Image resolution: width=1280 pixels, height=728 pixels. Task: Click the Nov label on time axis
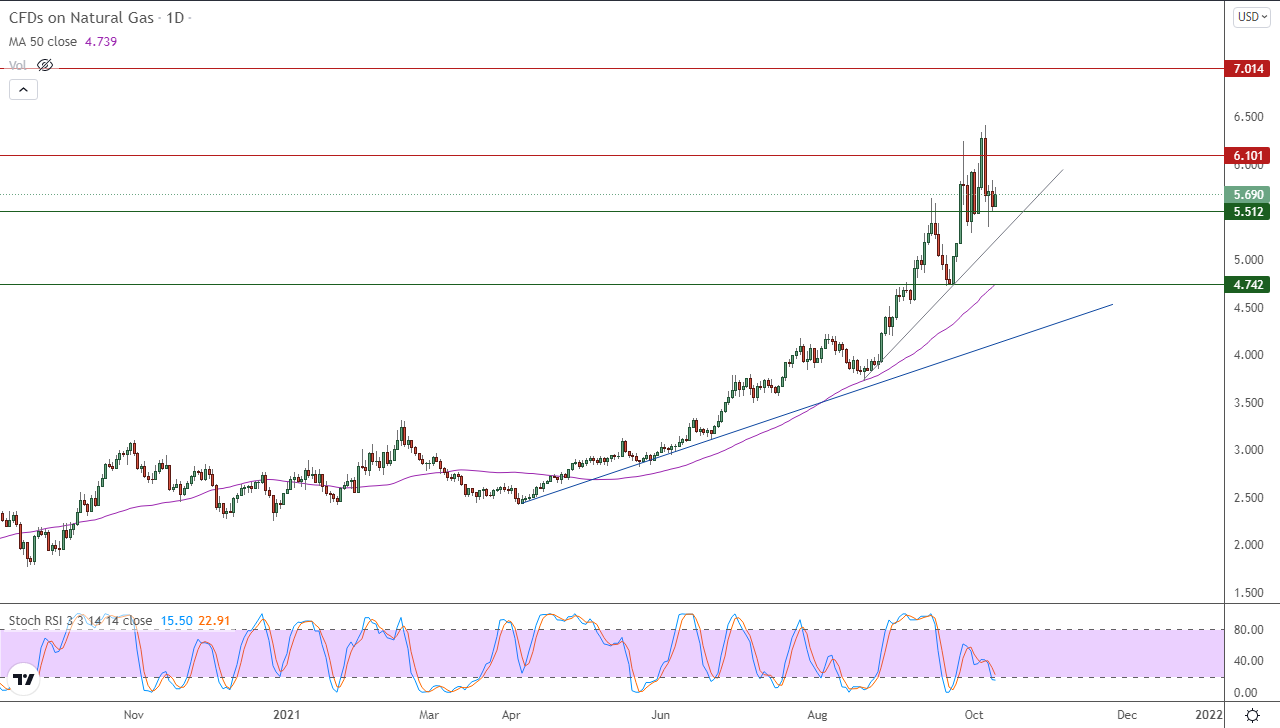(133, 715)
